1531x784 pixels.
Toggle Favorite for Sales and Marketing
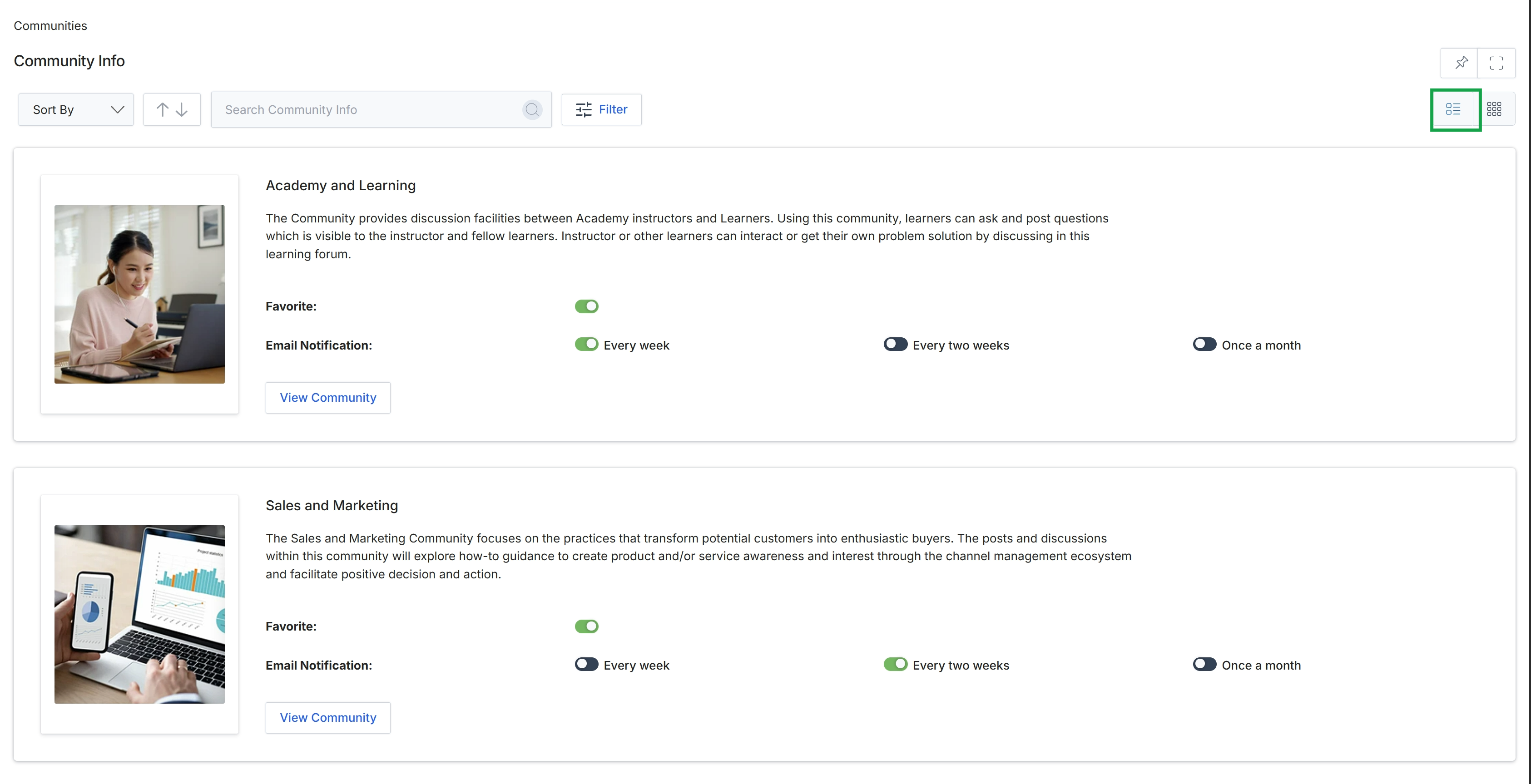coord(586,626)
